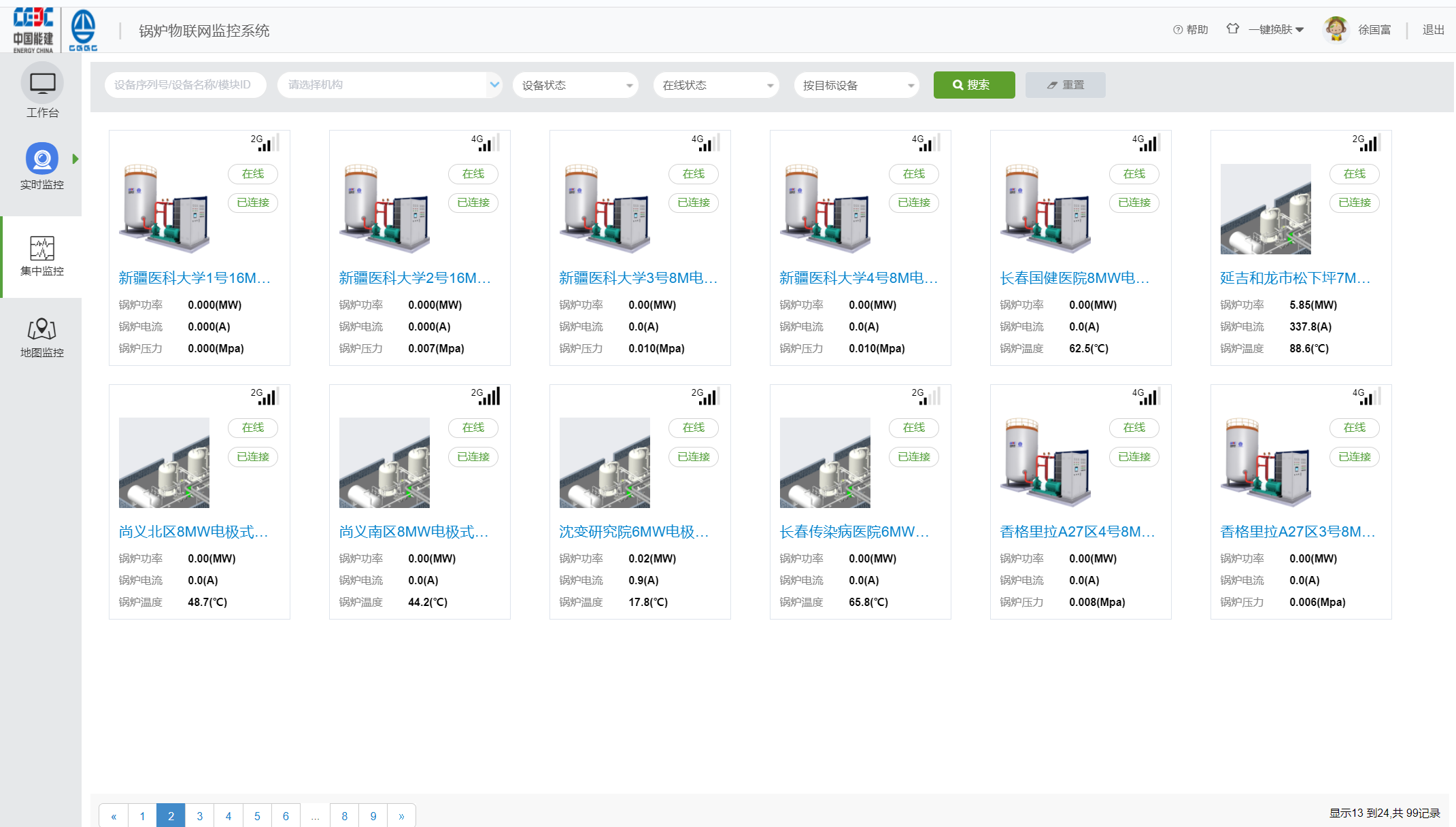This screenshot has width=1456, height=827.
Task: Open the 地图监控 map icon
Action: pyautogui.click(x=42, y=330)
